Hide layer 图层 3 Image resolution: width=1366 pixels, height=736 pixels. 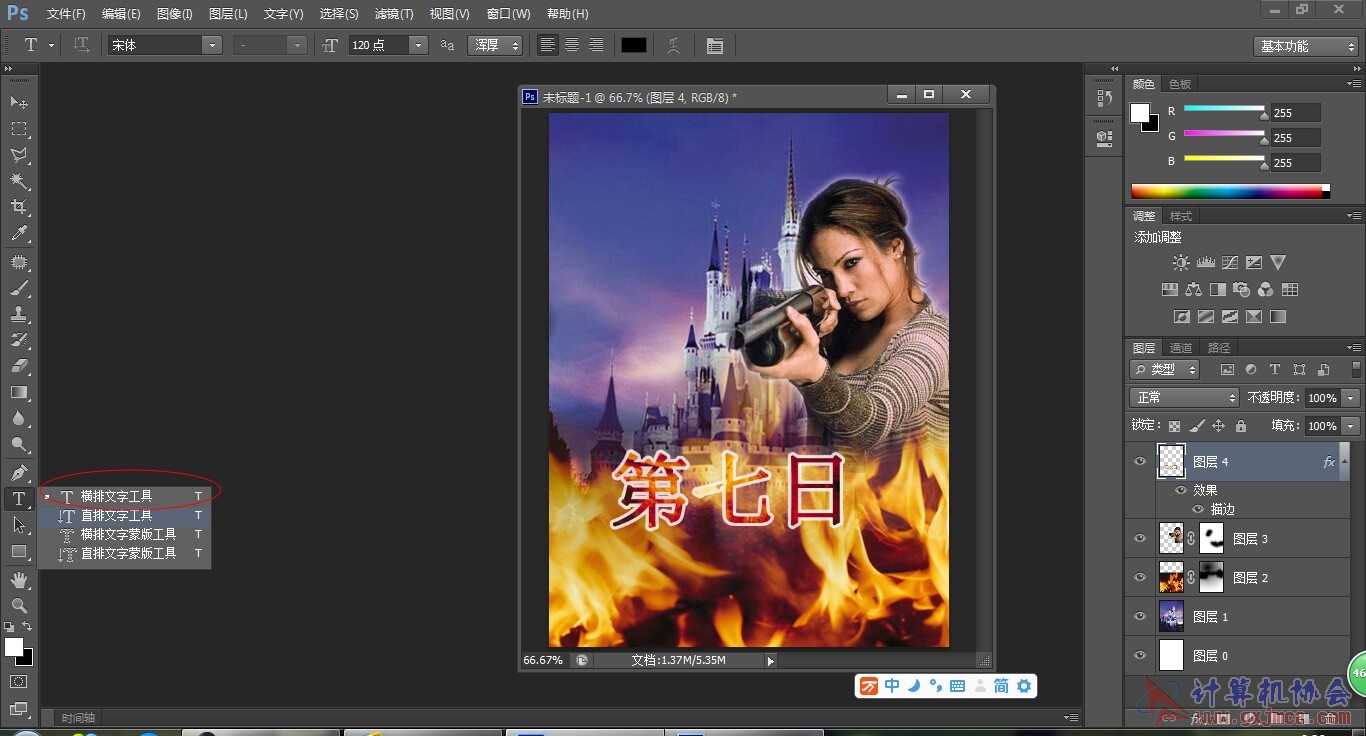(x=1139, y=538)
